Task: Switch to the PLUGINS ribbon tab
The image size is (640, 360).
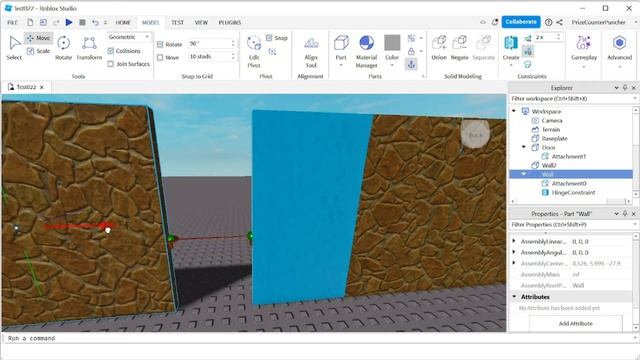Action: [x=230, y=22]
